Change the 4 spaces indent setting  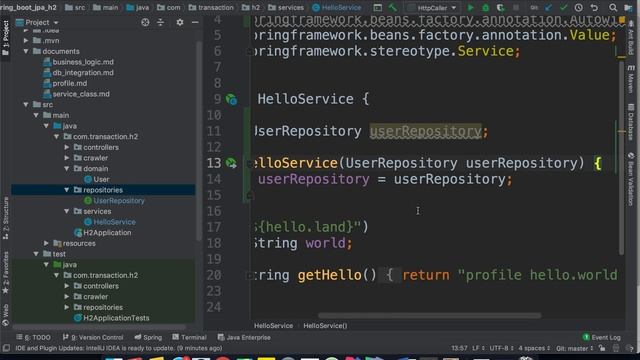click(534, 348)
